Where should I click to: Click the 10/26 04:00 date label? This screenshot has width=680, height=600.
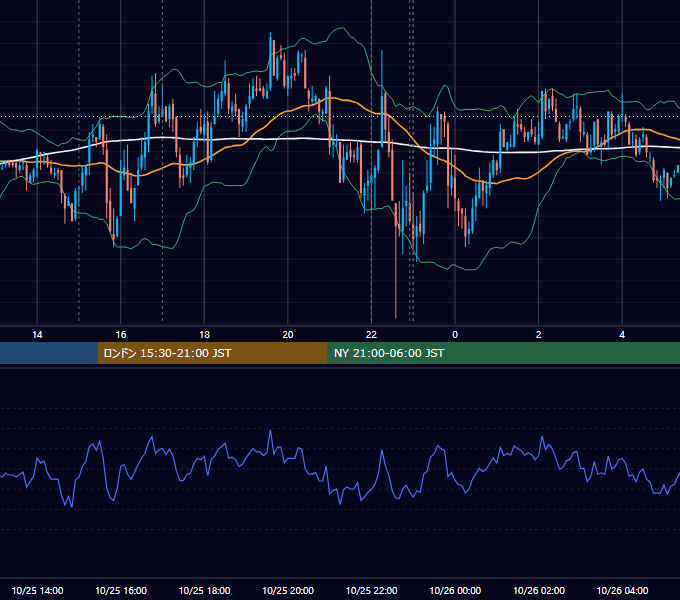coord(622,590)
